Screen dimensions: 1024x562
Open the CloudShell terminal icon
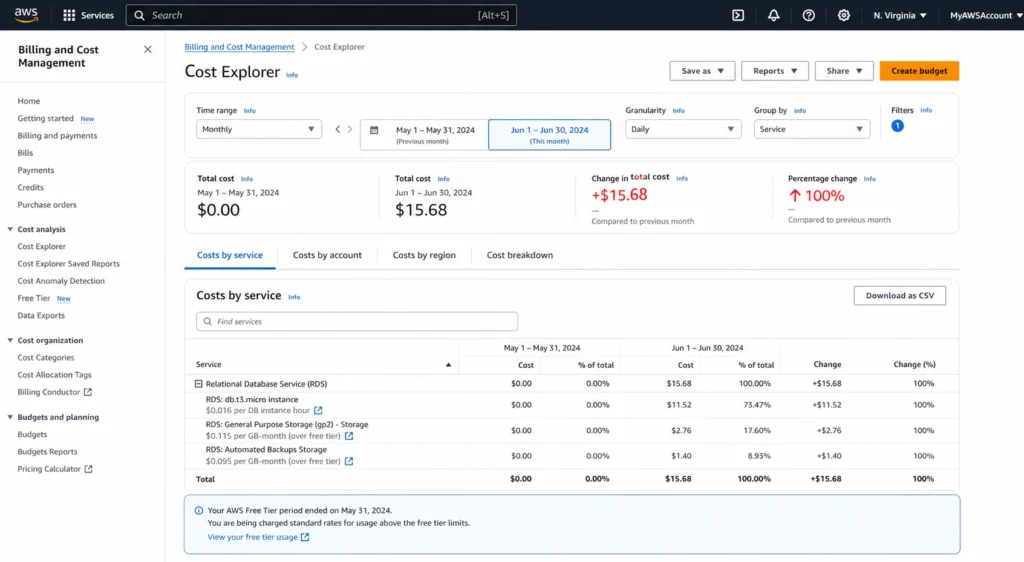[x=738, y=15]
